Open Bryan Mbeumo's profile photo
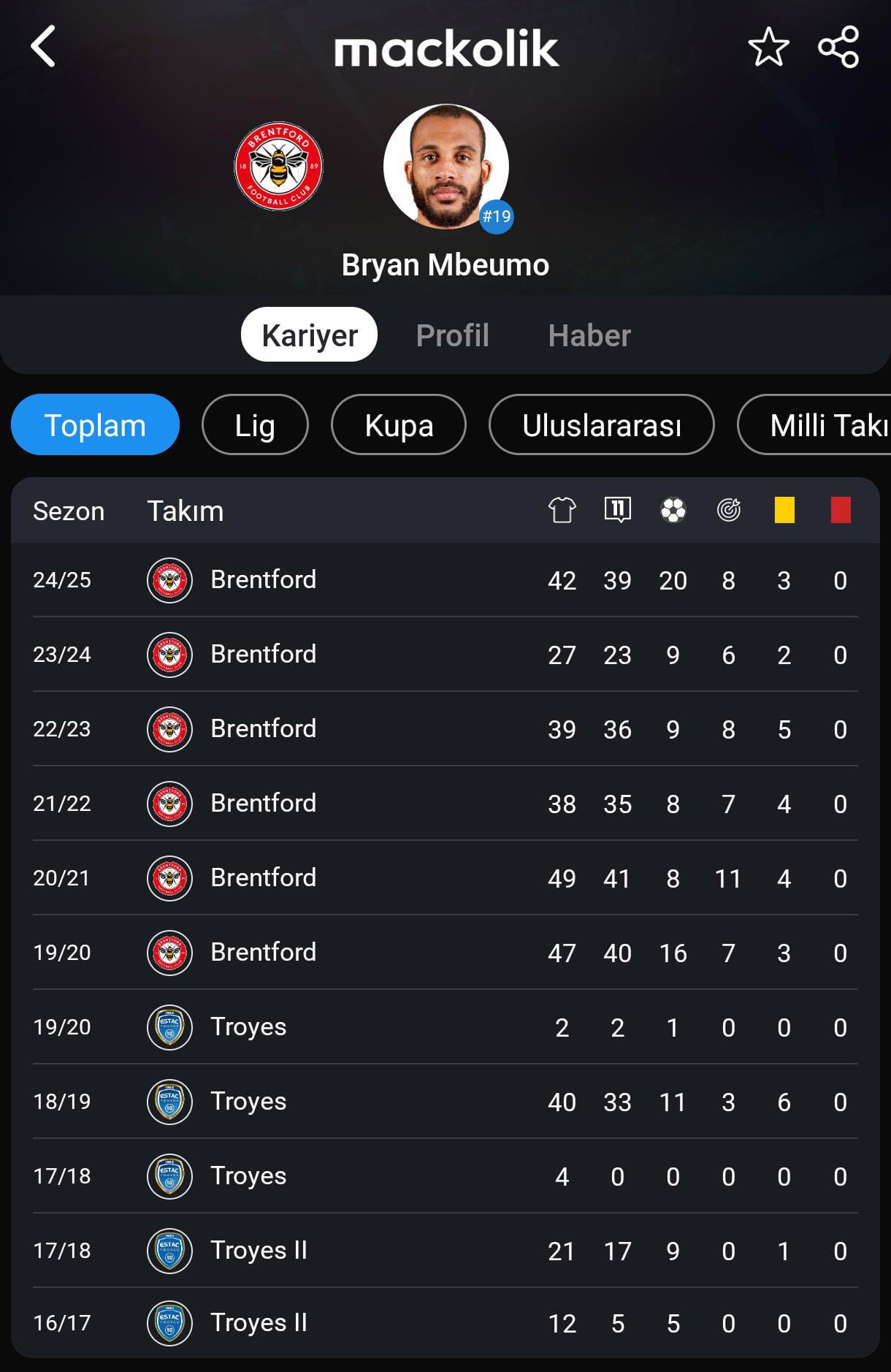 445,167
